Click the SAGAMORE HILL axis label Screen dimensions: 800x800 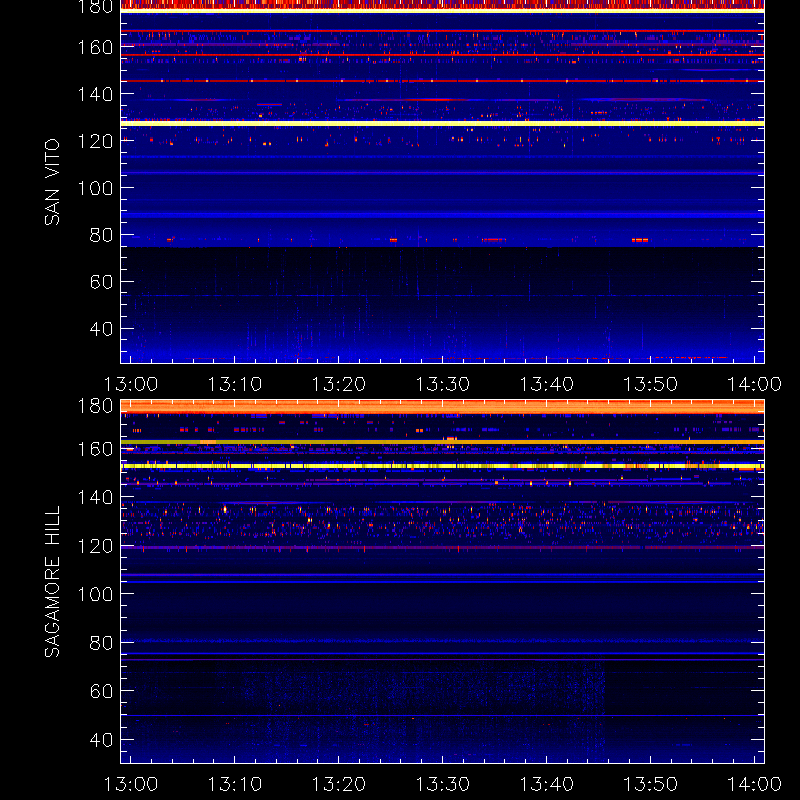click(x=52, y=582)
